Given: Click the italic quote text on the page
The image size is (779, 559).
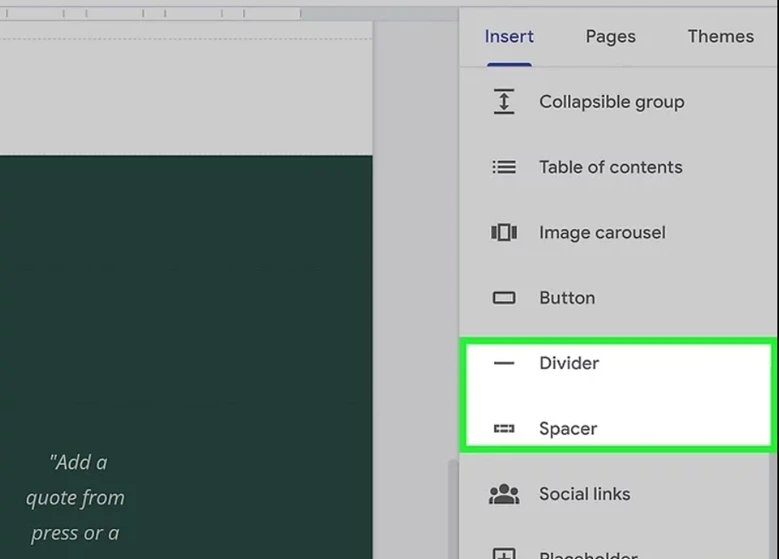Looking at the screenshot, I should pos(76,498).
